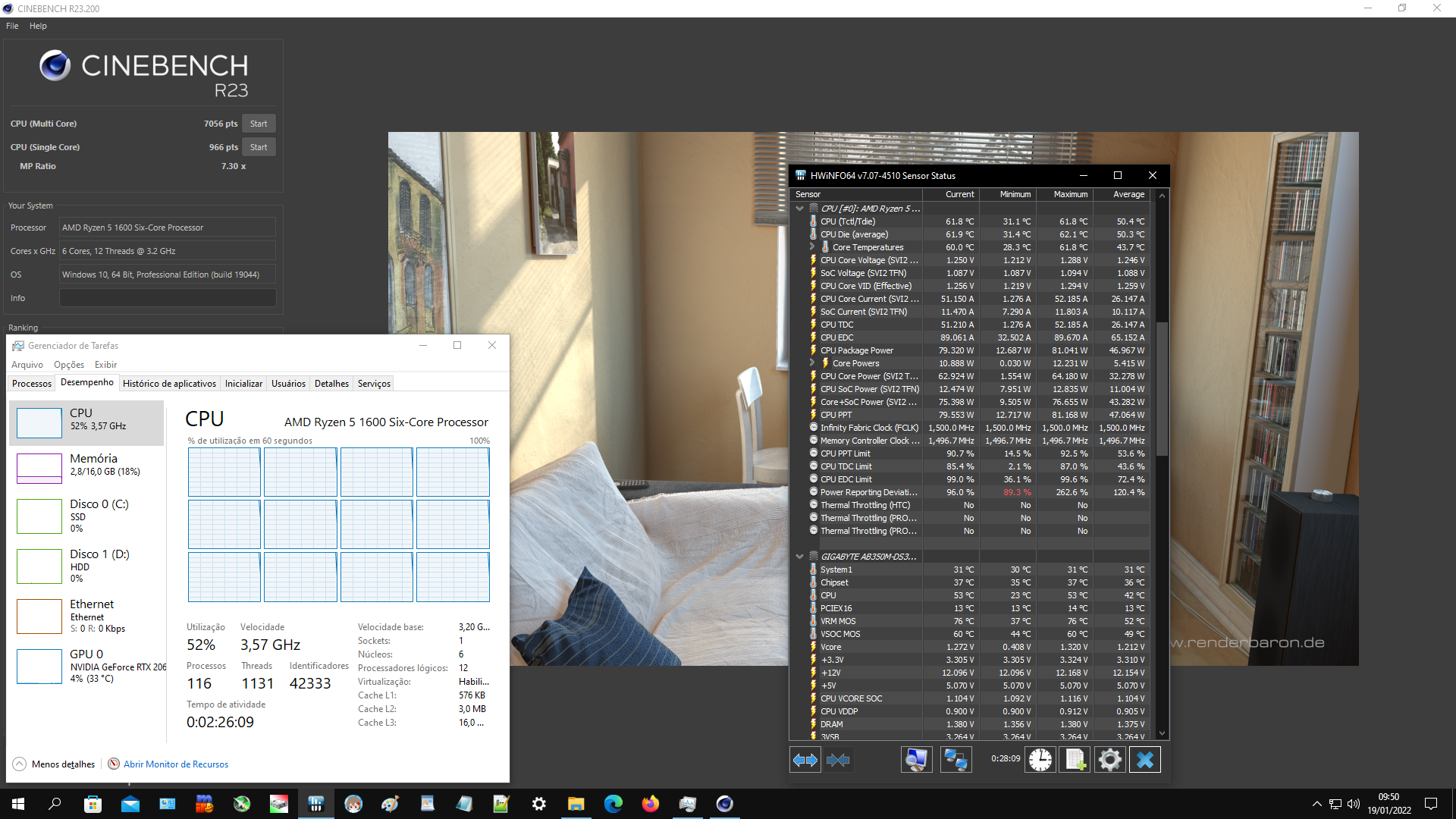
Task: Launch Microsoft Store from taskbar
Action: (93, 804)
